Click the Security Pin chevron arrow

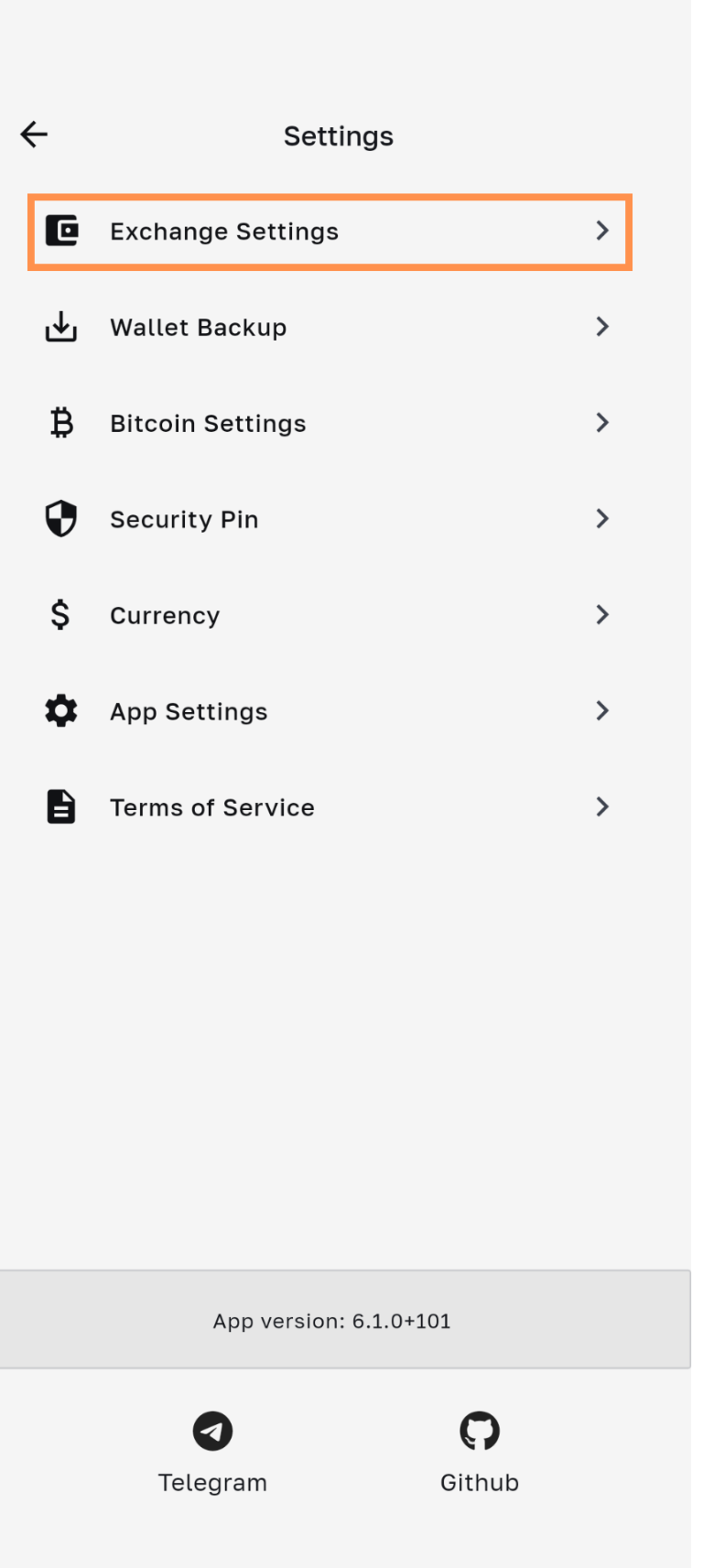[602, 519]
